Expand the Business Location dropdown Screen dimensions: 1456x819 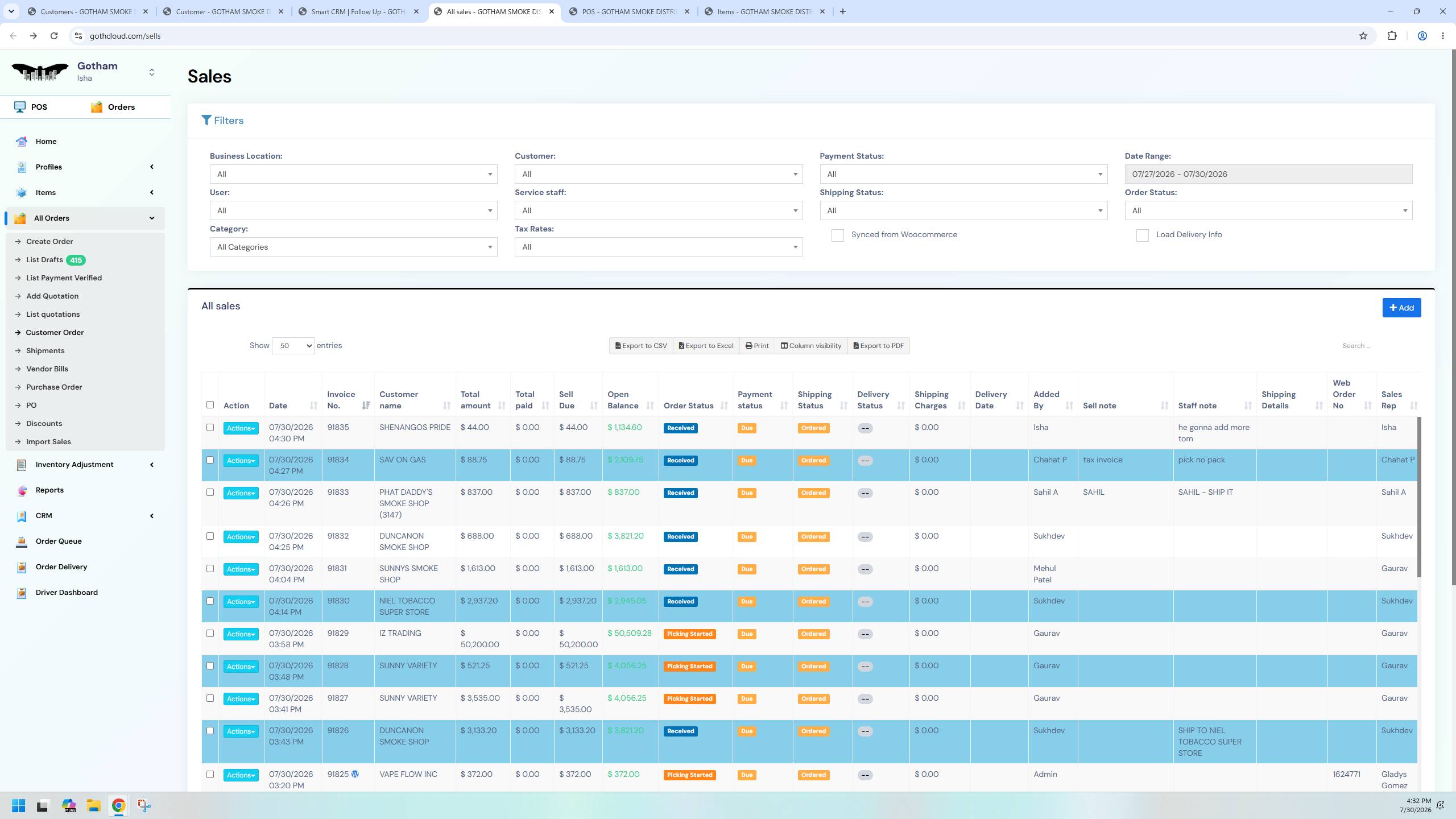tap(353, 174)
